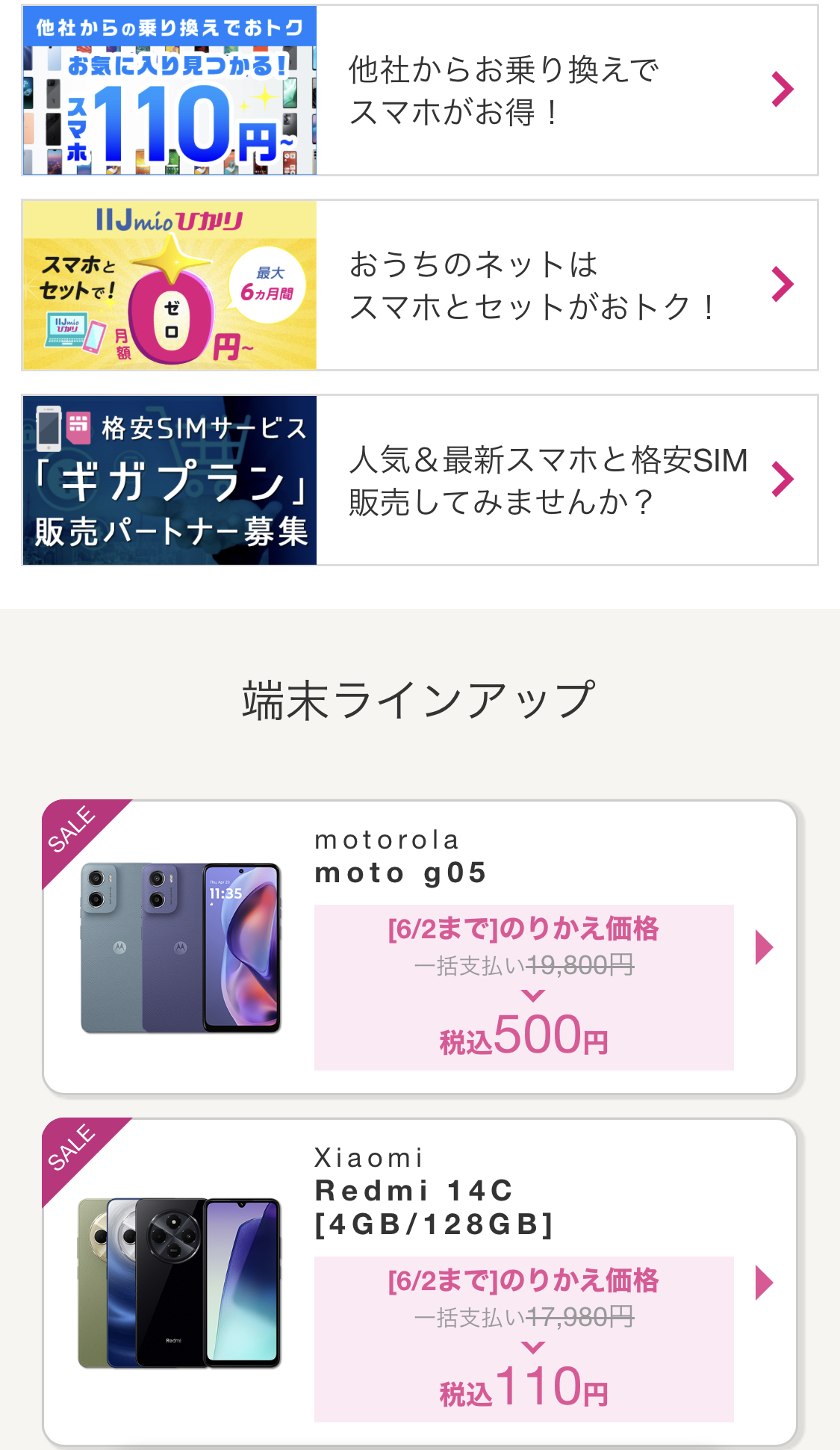Viewport: 840px width, 1450px height.
Task: Select the moto g05 product name
Action: tap(400, 872)
